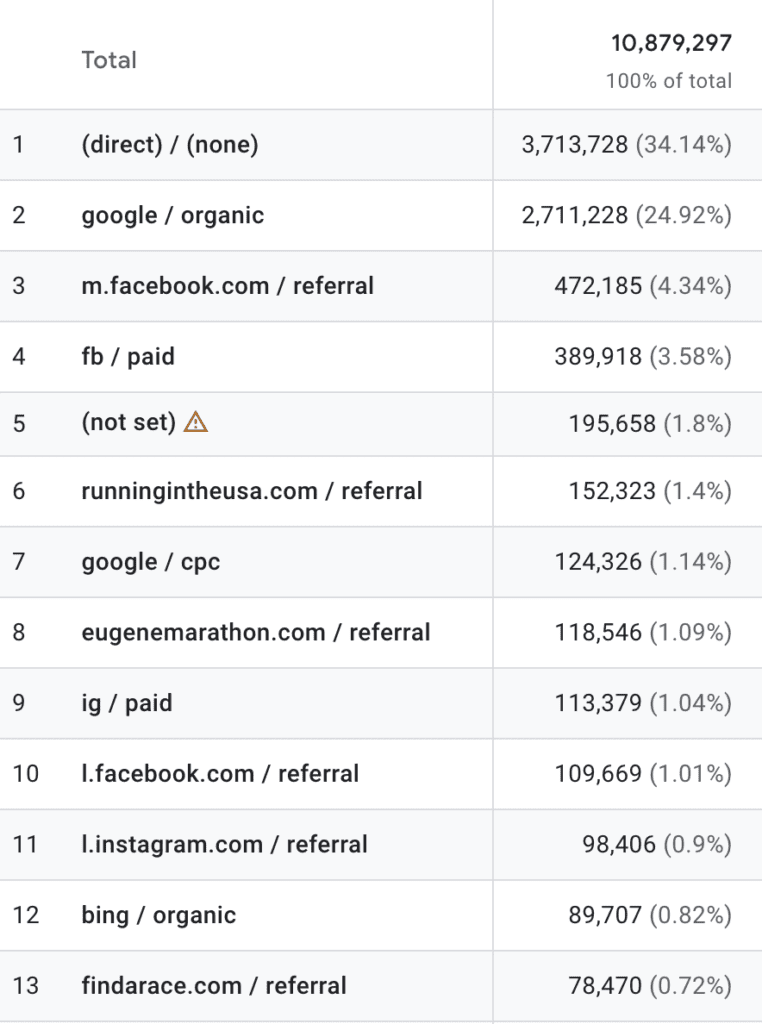Screen dimensions: 762x1024
Task: Click l.instagram.com / referral label
Action: pyautogui.click(x=224, y=844)
